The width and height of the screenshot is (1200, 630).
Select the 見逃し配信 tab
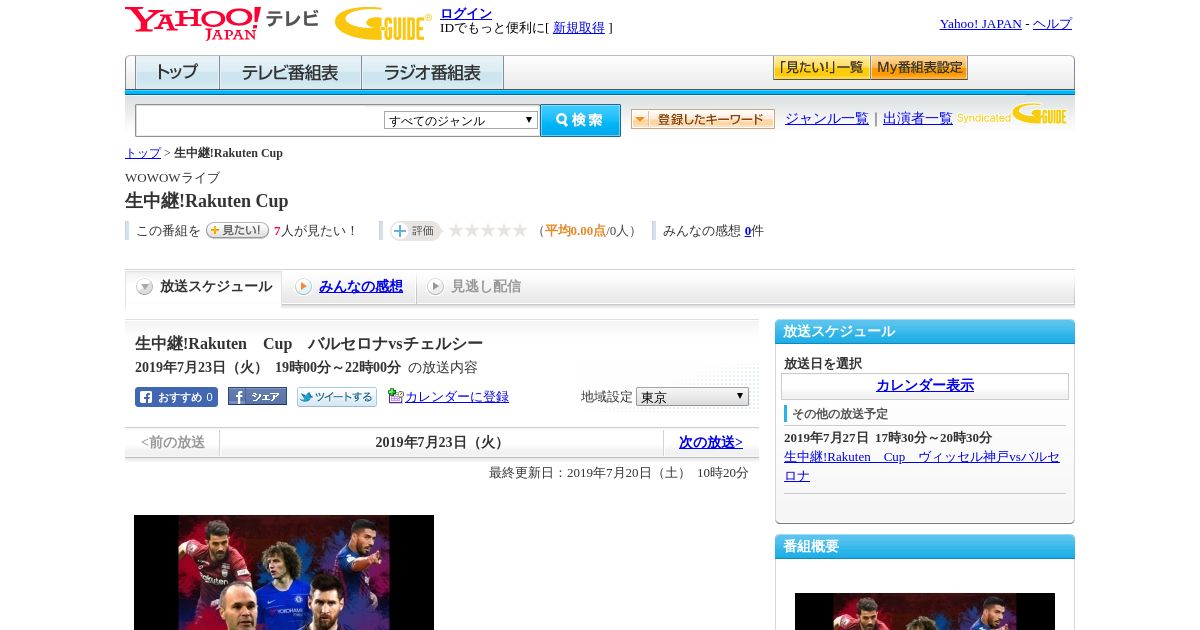(x=474, y=287)
